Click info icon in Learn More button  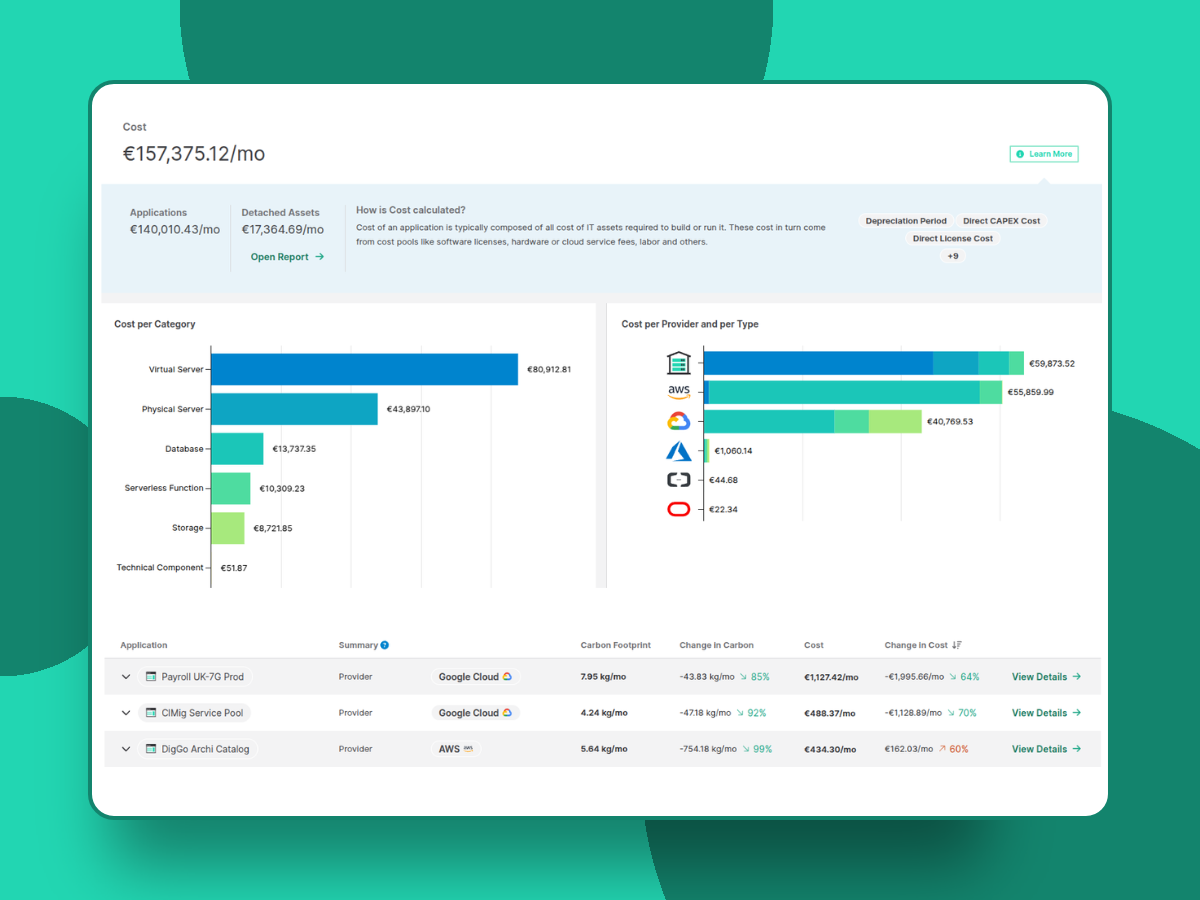1020,154
